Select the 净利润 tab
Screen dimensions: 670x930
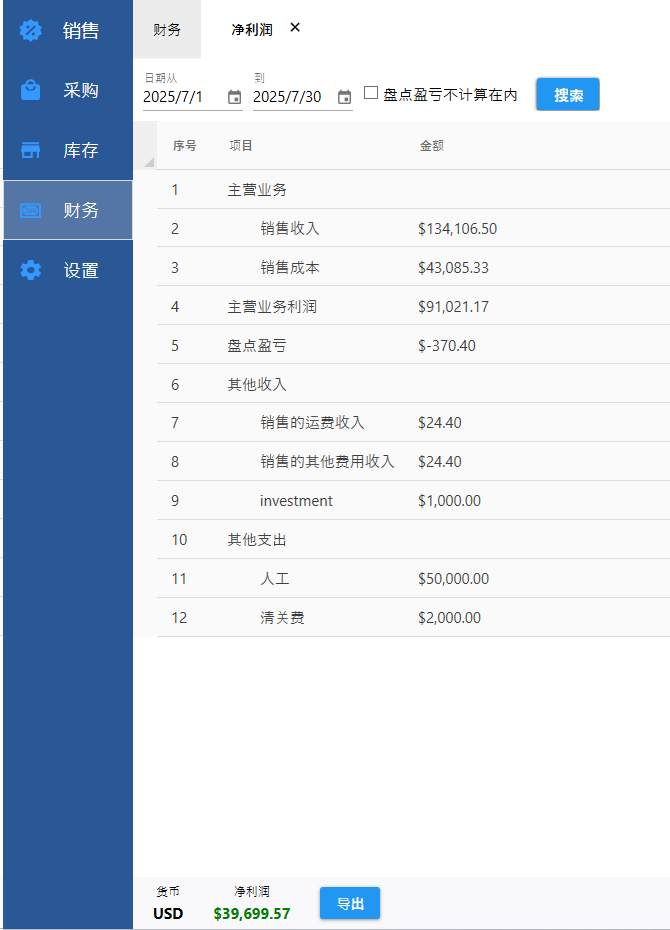click(251, 30)
